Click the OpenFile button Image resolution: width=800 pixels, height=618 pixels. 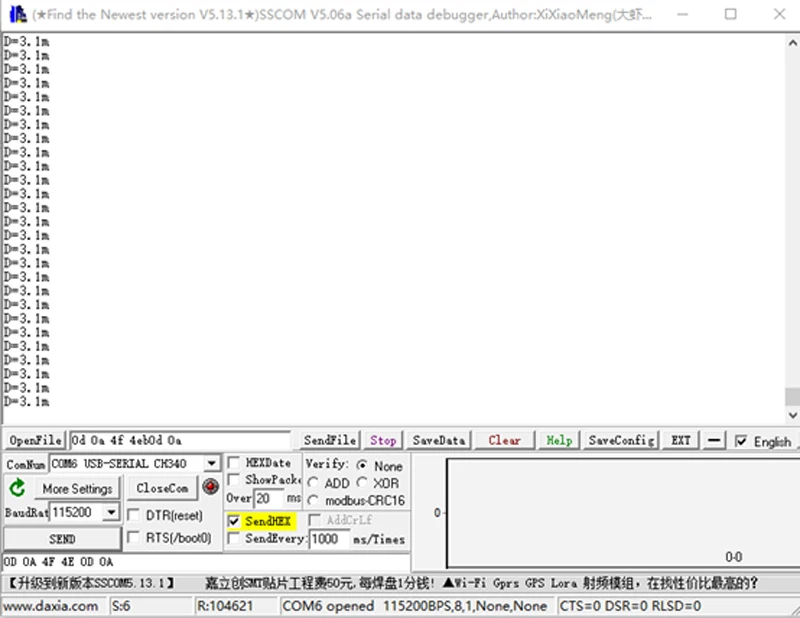35,440
